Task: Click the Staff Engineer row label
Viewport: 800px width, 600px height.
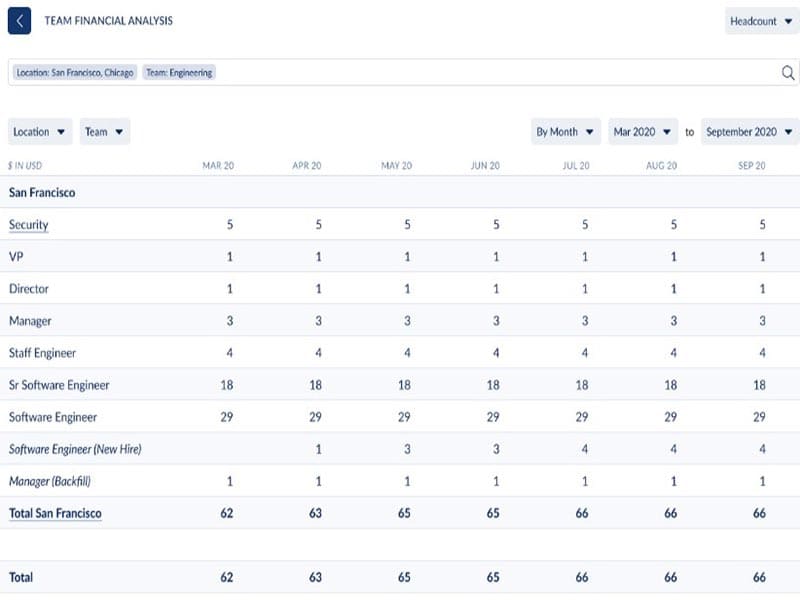Action: 42,353
